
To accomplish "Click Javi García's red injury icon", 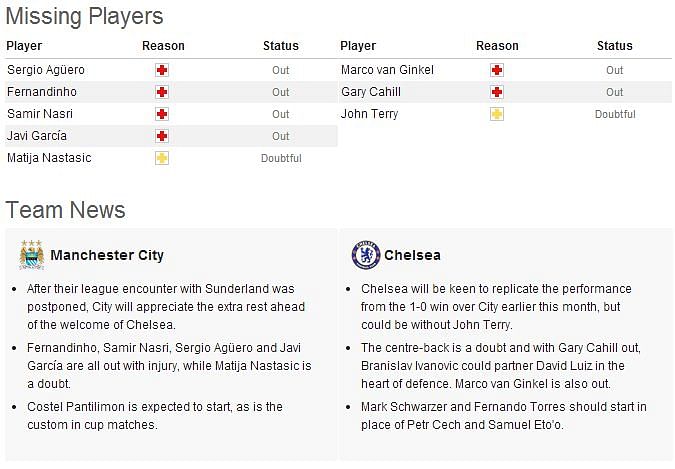I will (162, 136).
